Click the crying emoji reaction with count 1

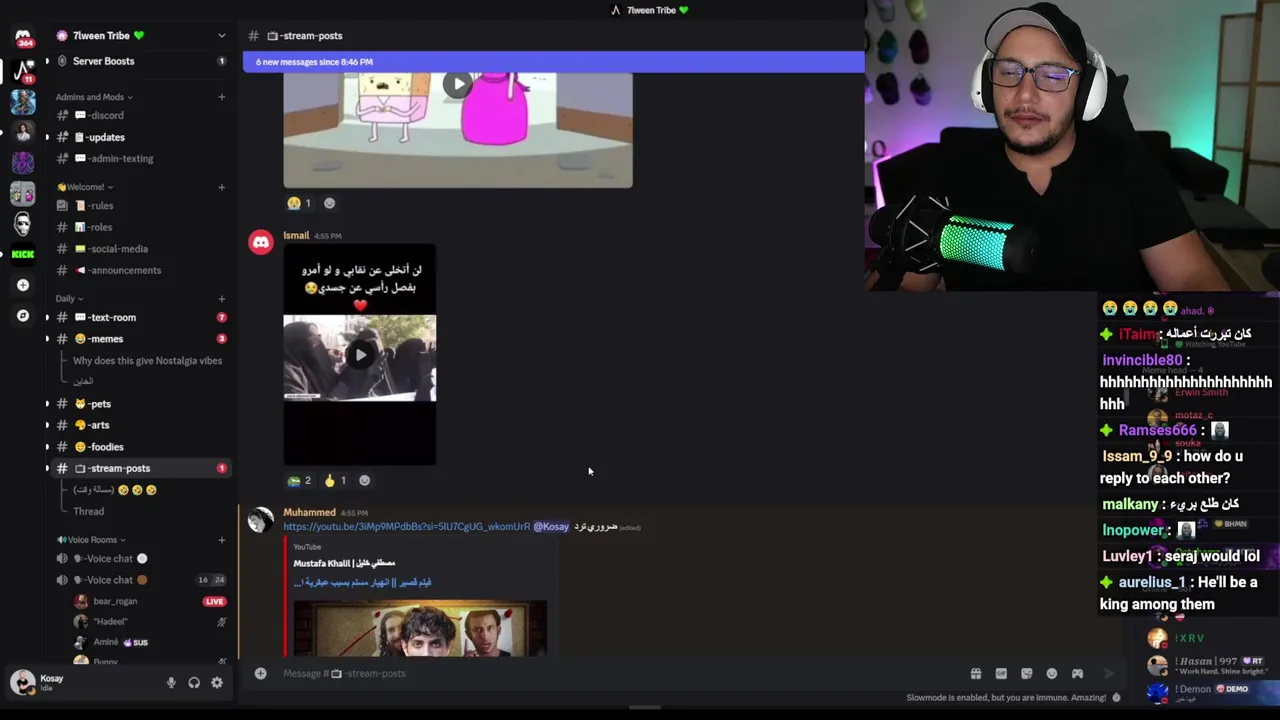299,203
